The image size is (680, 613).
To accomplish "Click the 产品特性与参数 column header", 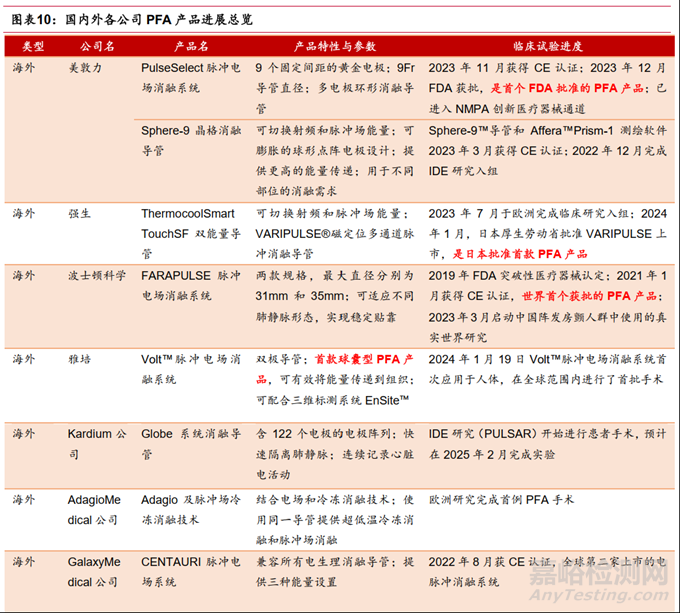I will click(x=335, y=46).
